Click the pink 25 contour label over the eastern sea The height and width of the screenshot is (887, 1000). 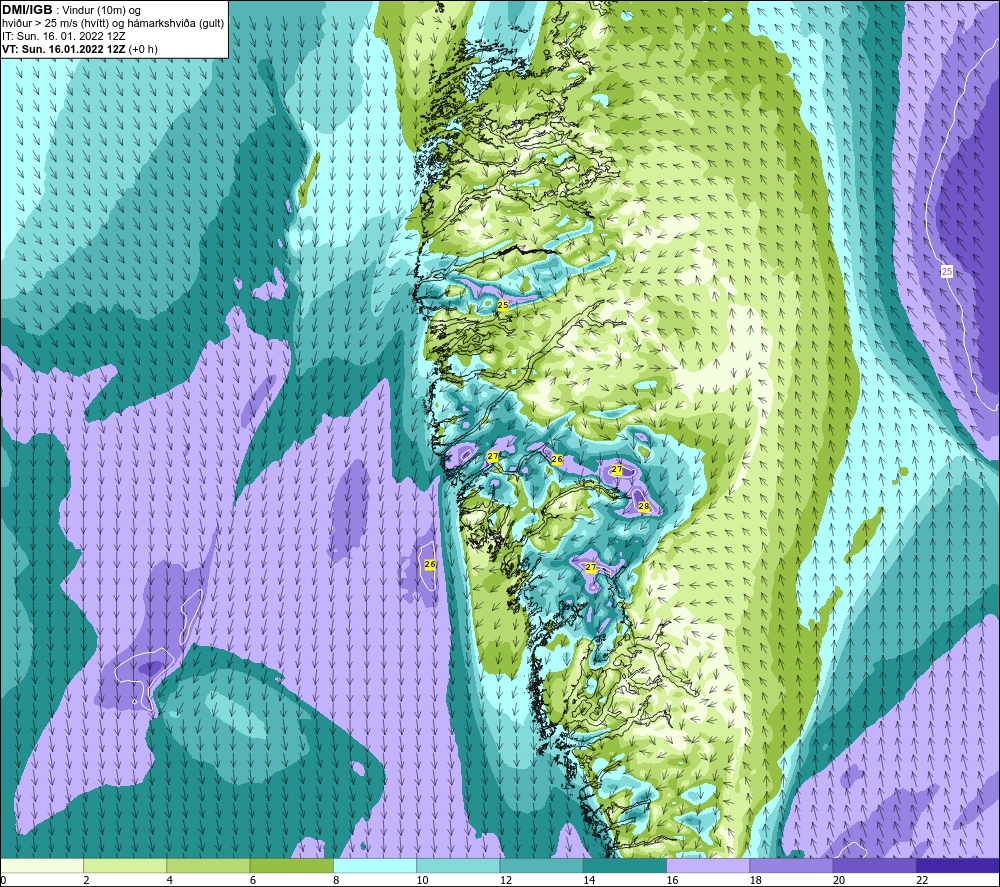pos(947,272)
